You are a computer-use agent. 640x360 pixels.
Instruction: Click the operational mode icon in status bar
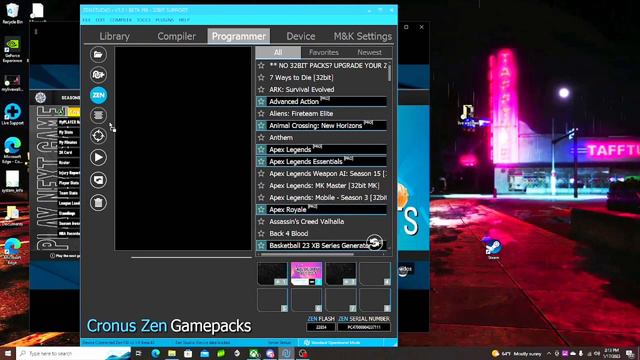[x=307, y=342]
